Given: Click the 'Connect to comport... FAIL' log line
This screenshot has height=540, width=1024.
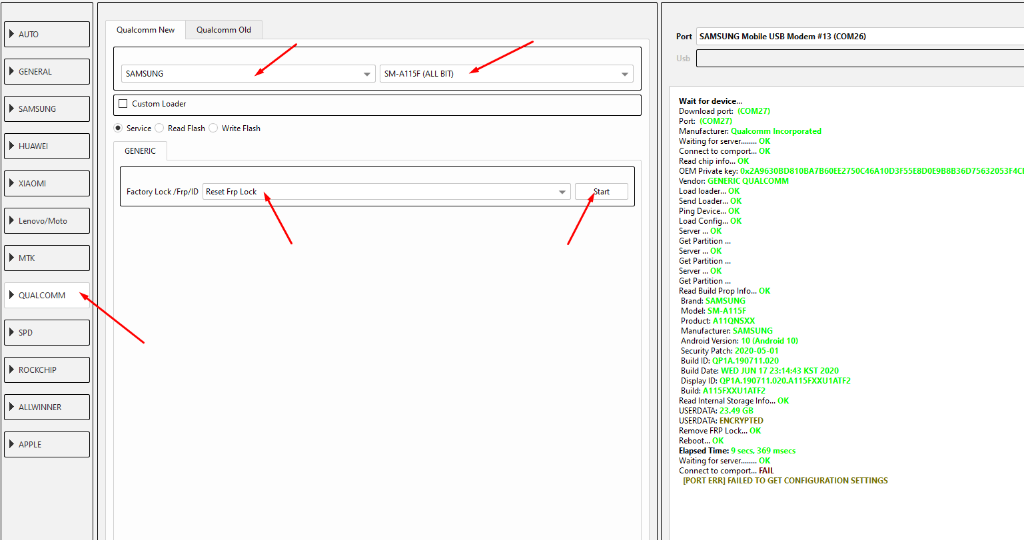Looking at the screenshot, I should [726, 471].
